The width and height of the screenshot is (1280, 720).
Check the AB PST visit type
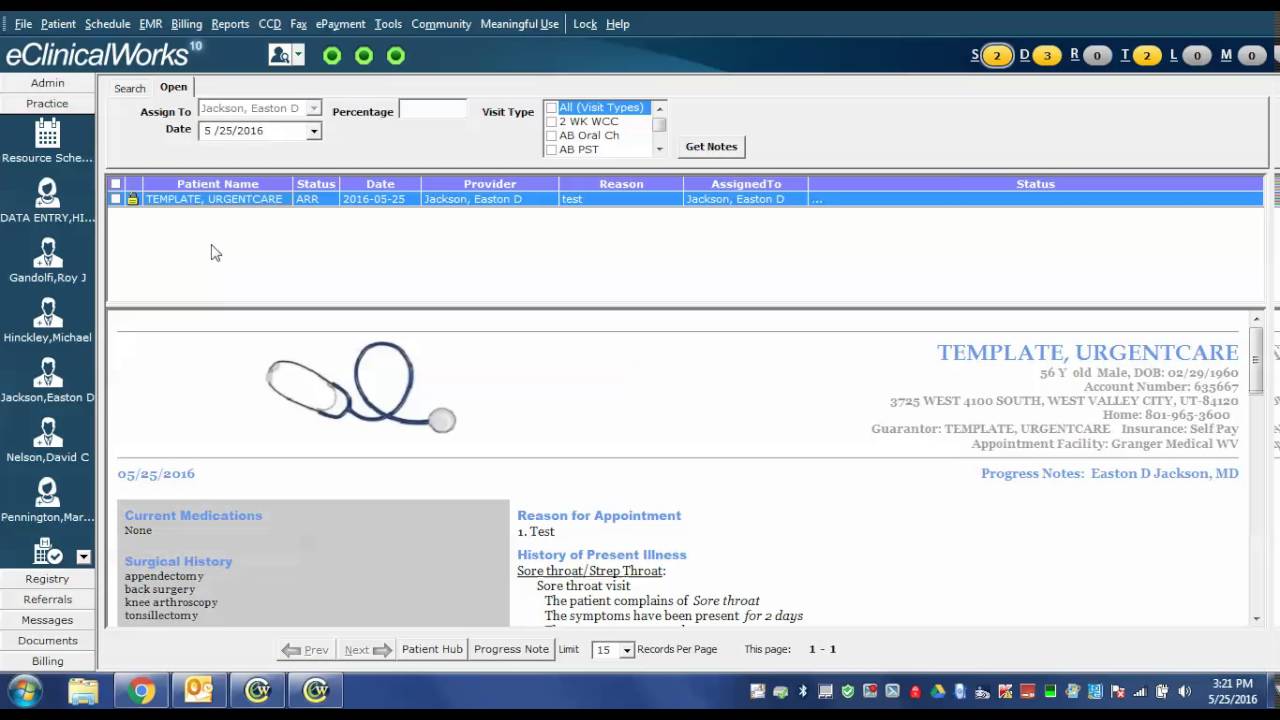[551, 150]
